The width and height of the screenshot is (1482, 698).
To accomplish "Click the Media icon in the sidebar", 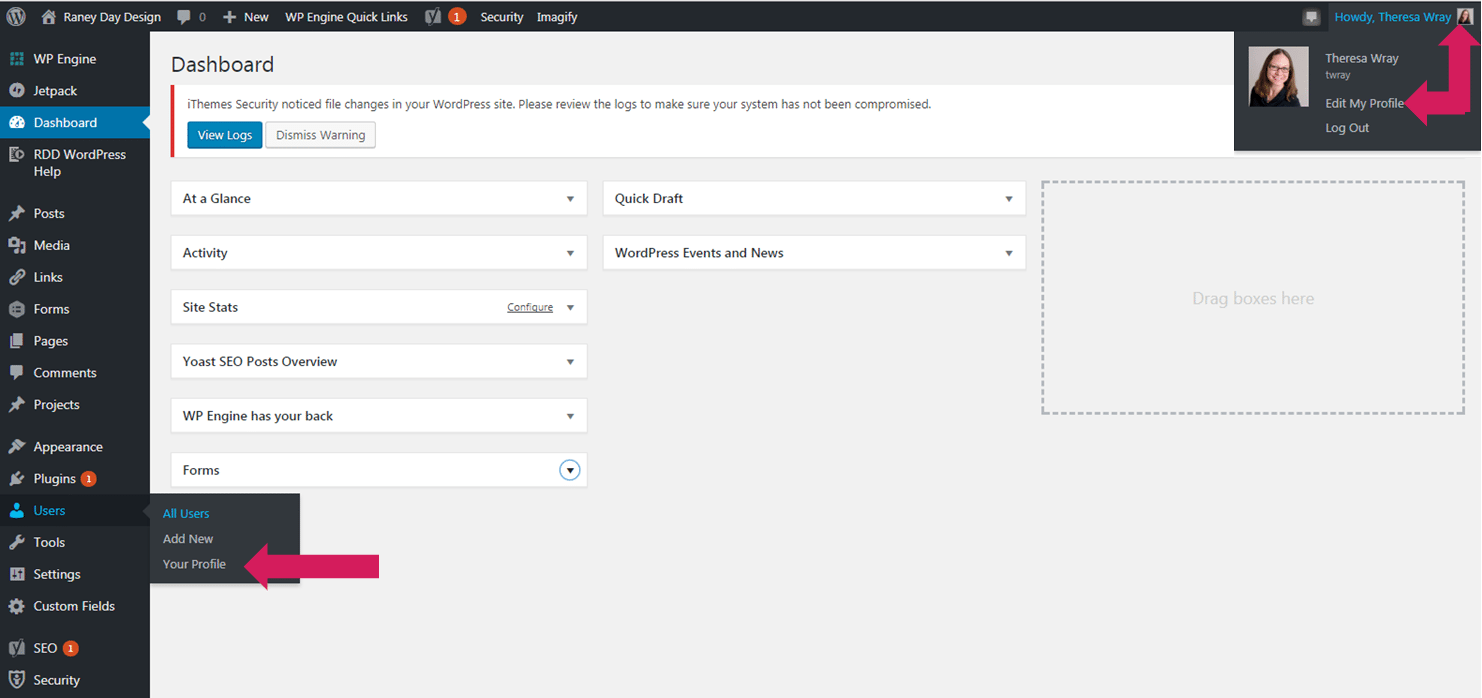I will [x=16, y=245].
